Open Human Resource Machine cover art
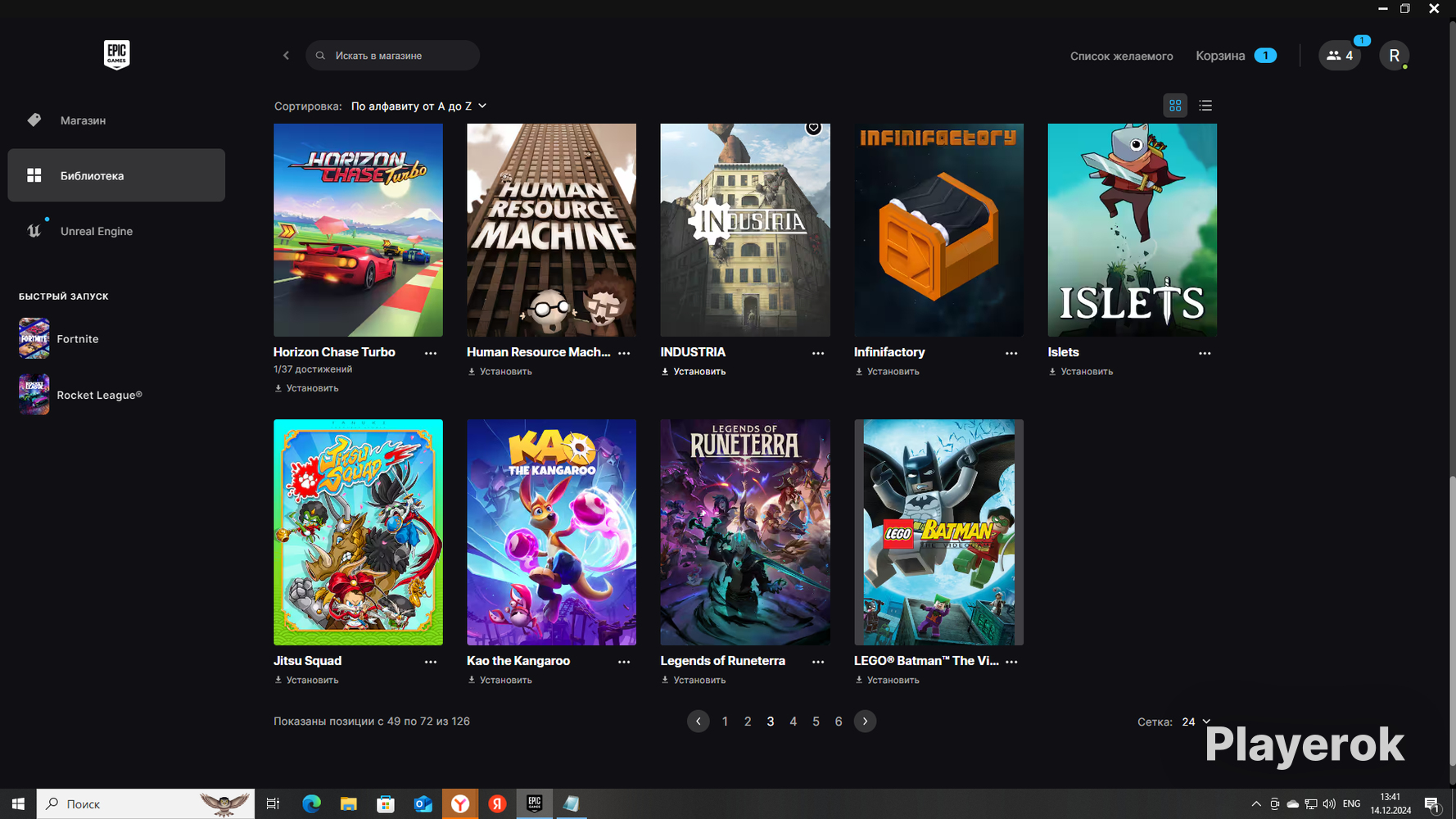Screen dimensions: 1456x819 [x=551, y=230]
